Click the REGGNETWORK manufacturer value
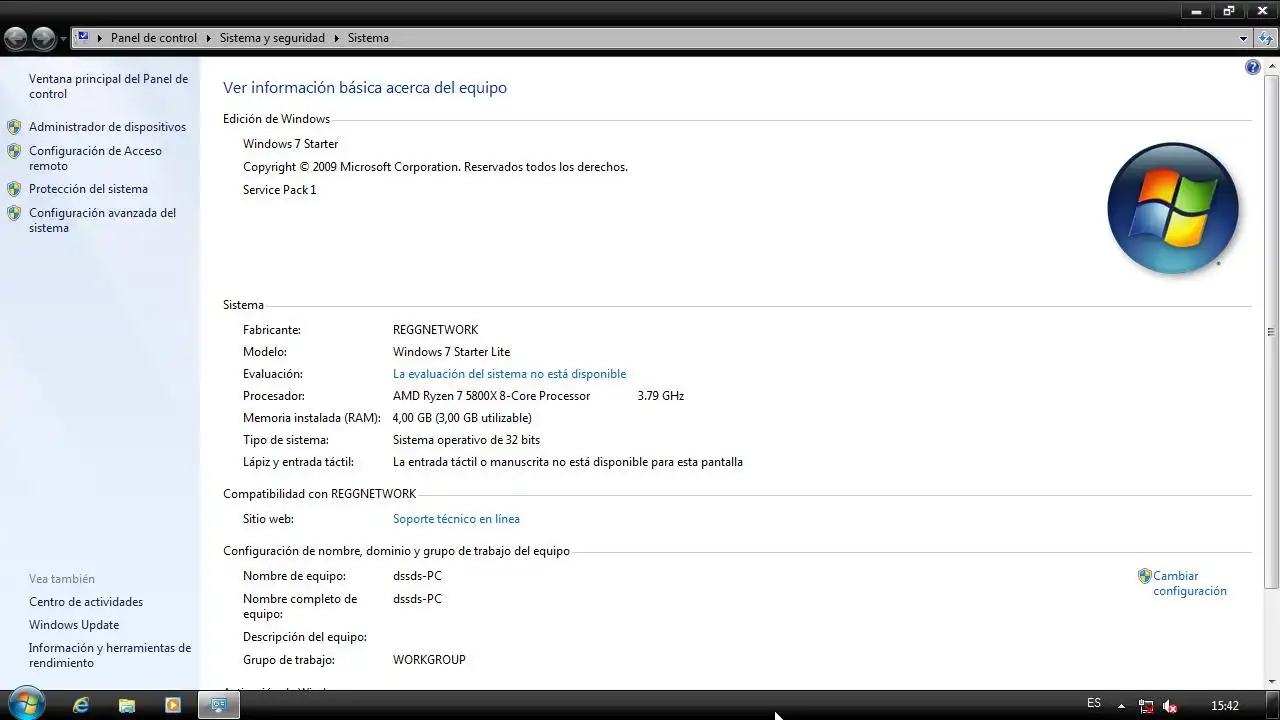Viewport: 1280px width, 720px height. 435,330
